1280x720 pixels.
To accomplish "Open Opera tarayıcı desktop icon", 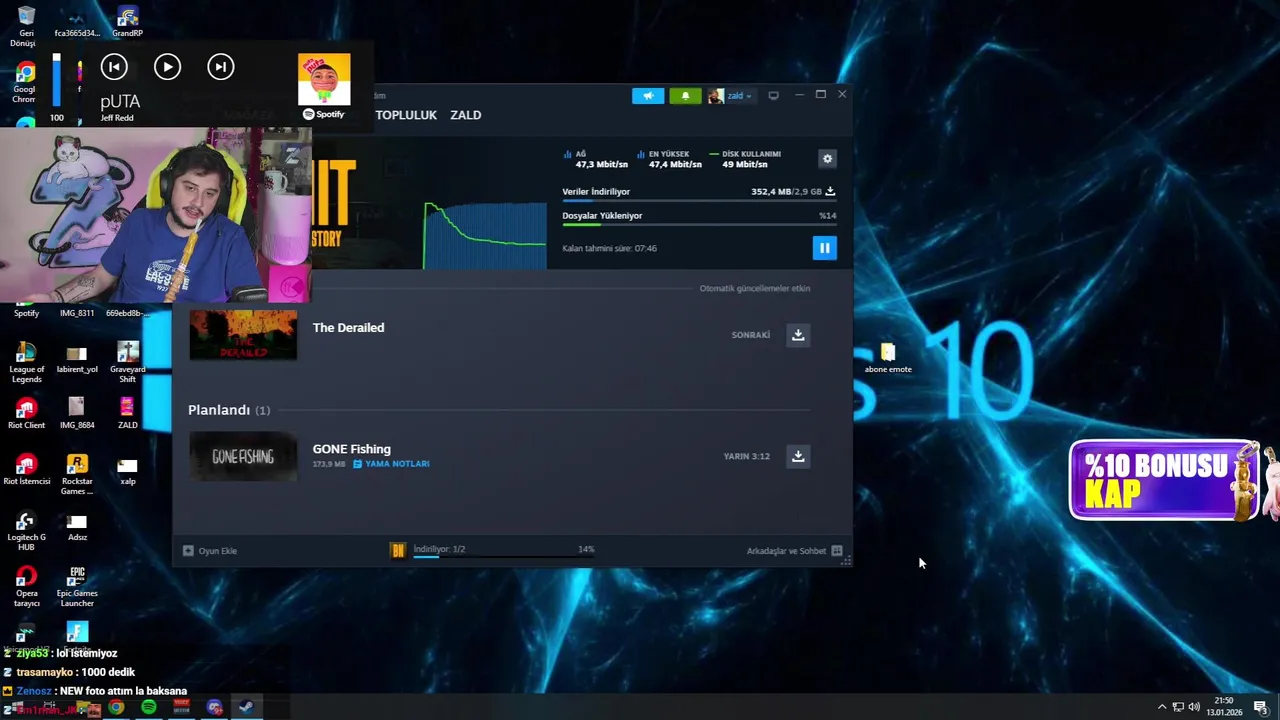I will (26, 587).
